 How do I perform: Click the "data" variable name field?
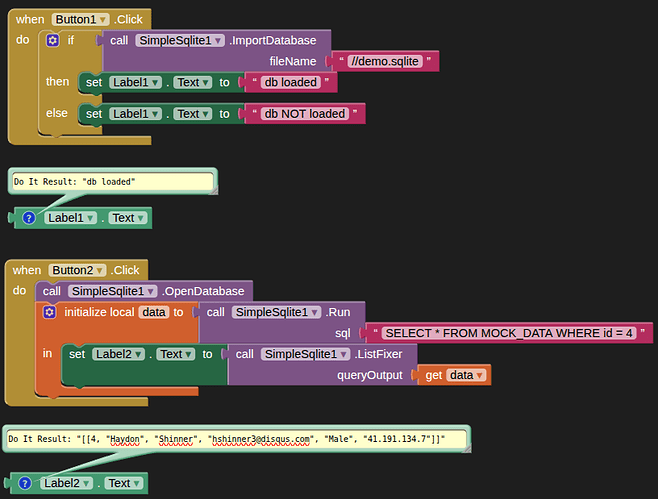click(x=153, y=312)
